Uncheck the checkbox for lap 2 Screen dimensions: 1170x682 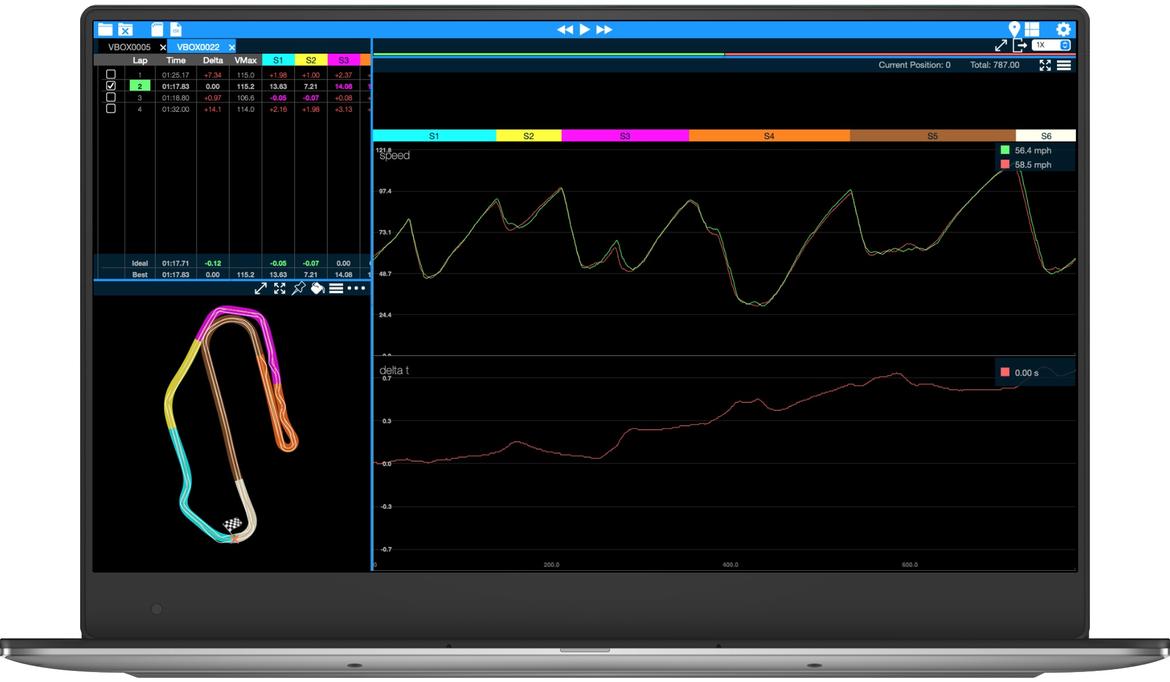tap(111, 86)
